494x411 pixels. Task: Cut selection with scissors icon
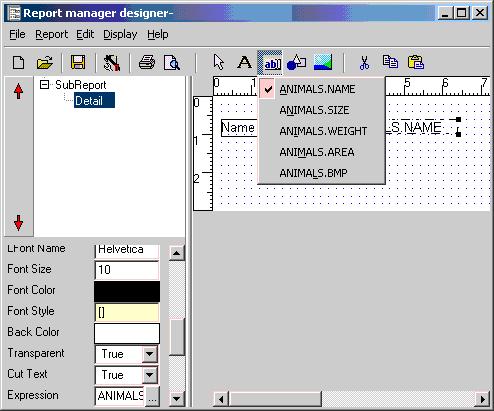point(364,62)
